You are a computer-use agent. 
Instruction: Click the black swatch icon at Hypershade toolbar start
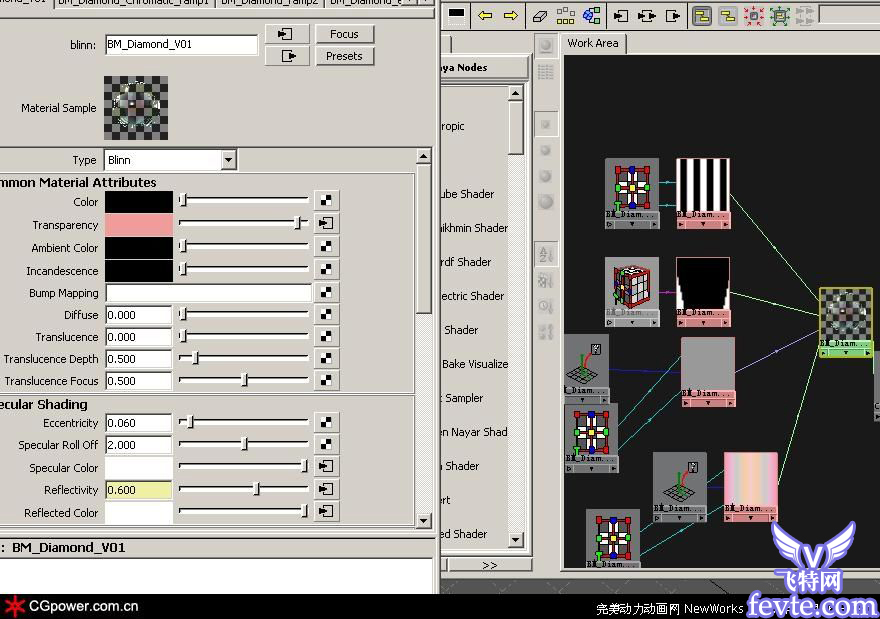456,14
